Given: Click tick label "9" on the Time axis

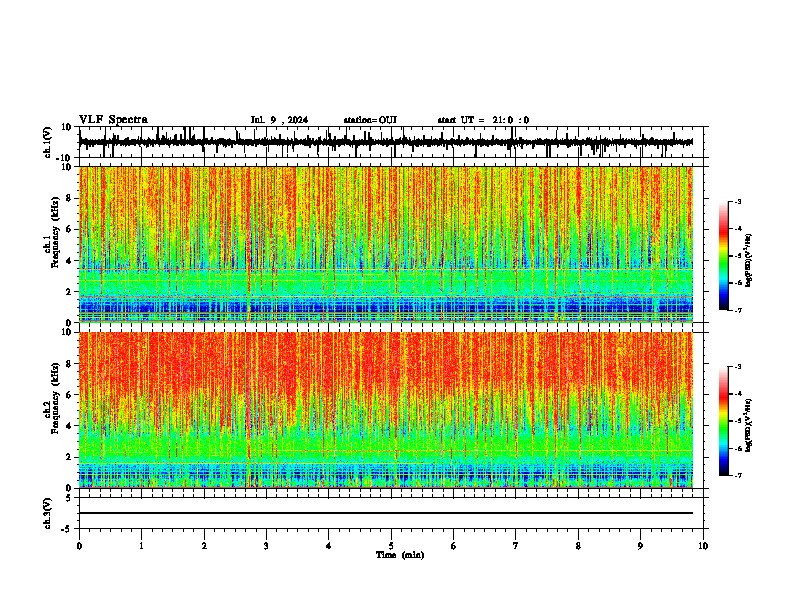Looking at the screenshot, I should coord(640,546).
